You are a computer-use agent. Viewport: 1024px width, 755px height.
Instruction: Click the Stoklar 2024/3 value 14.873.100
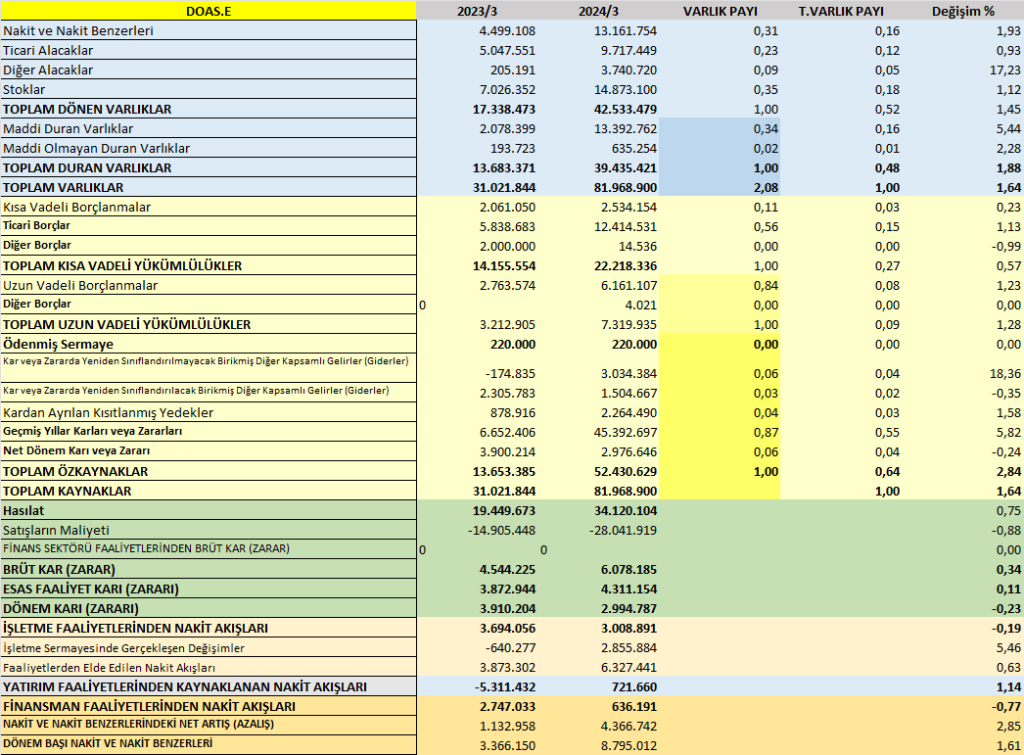625,89
